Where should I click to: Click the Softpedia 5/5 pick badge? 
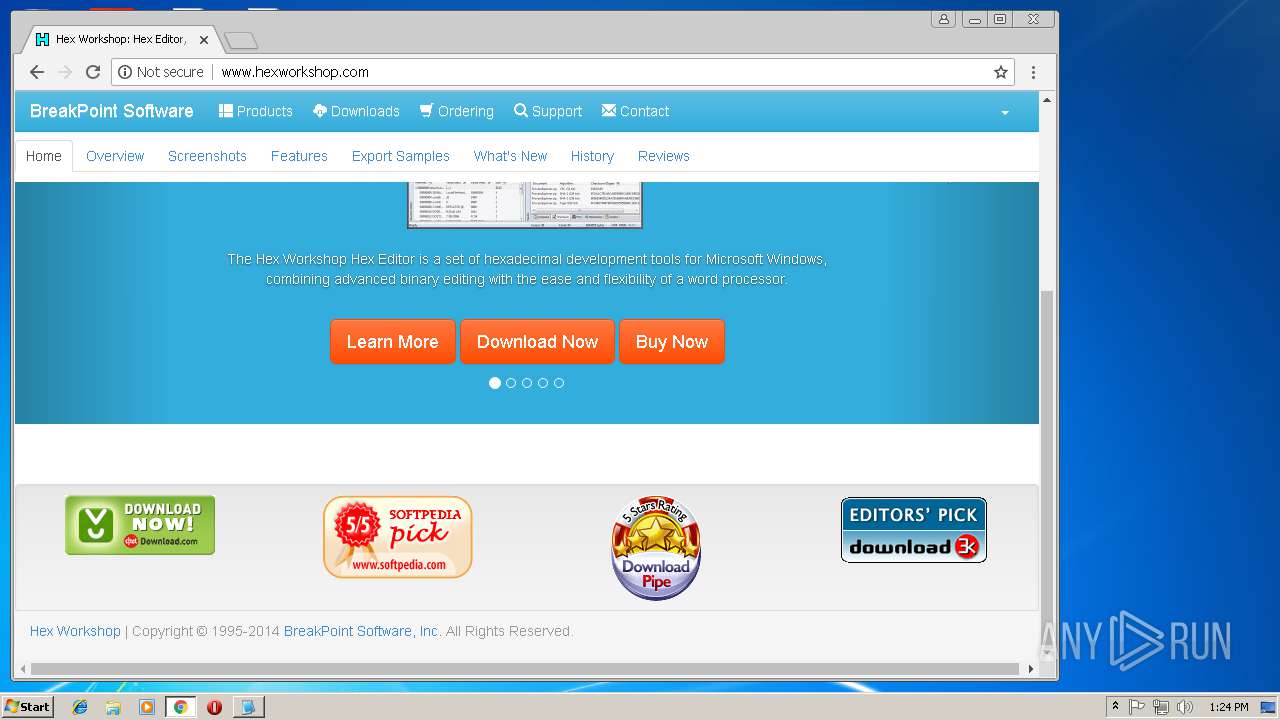[x=398, y=537]
